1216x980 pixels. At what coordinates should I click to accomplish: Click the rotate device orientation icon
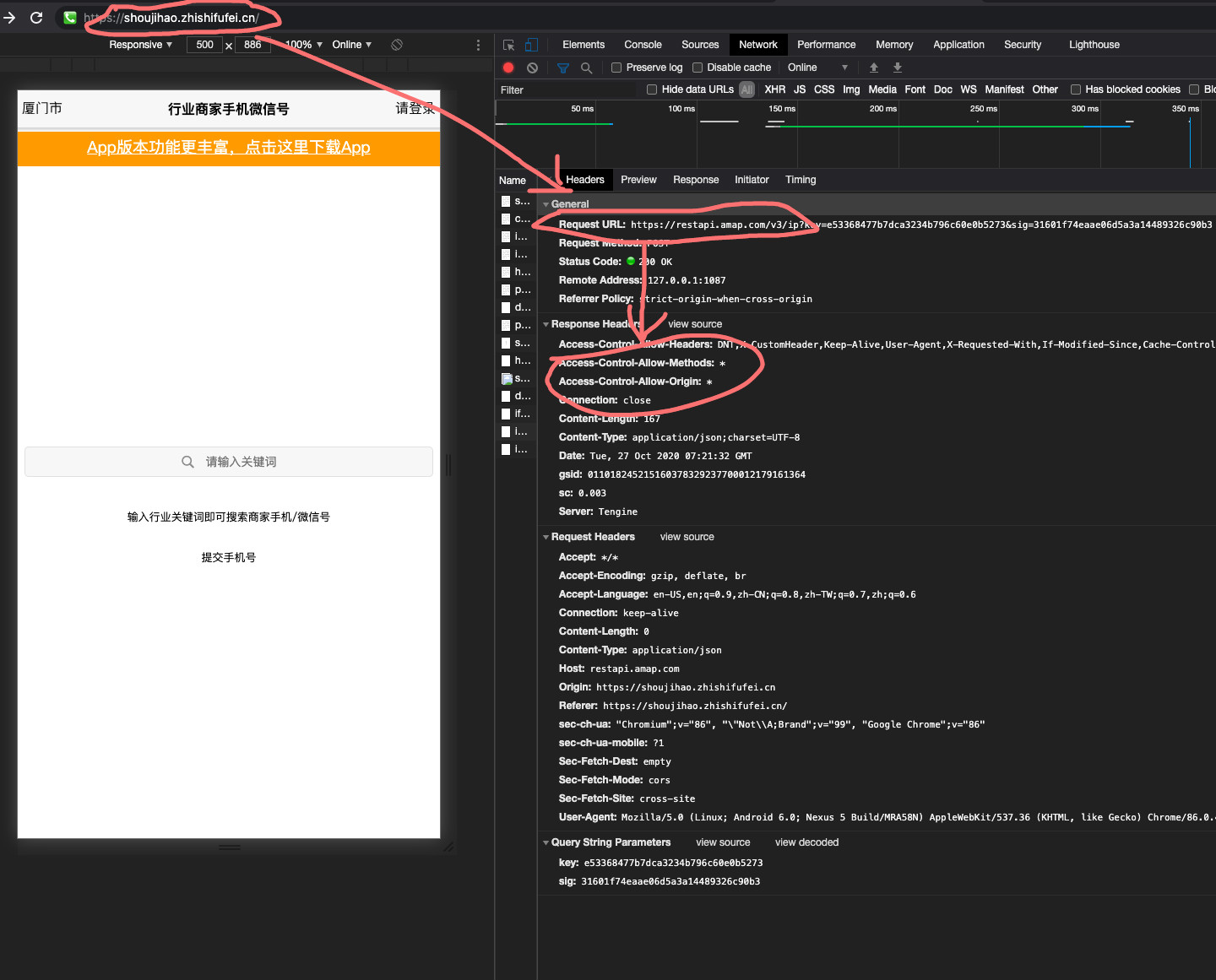(x=397, y=45)
